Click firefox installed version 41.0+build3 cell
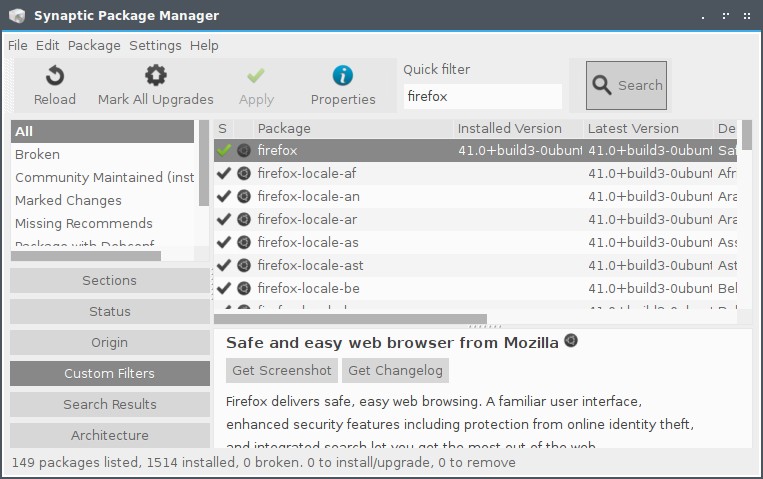The height and width of the screenshot is (479, 763). click(x=520, y=150)
